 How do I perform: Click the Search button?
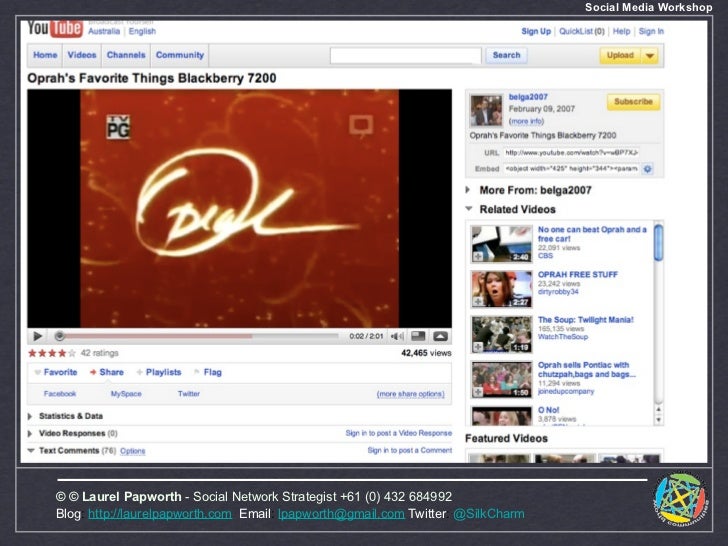[x=507, y=55]
